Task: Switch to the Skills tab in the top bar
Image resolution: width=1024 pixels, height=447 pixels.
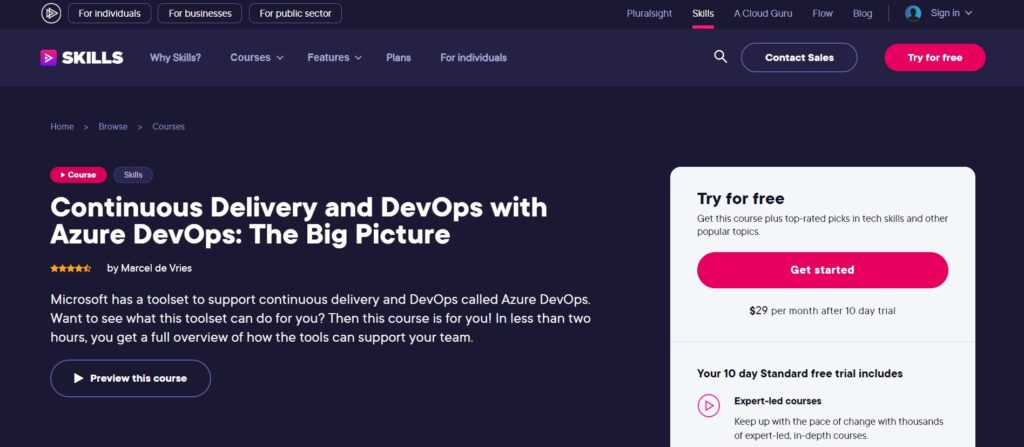Action: tap(703, 13)
